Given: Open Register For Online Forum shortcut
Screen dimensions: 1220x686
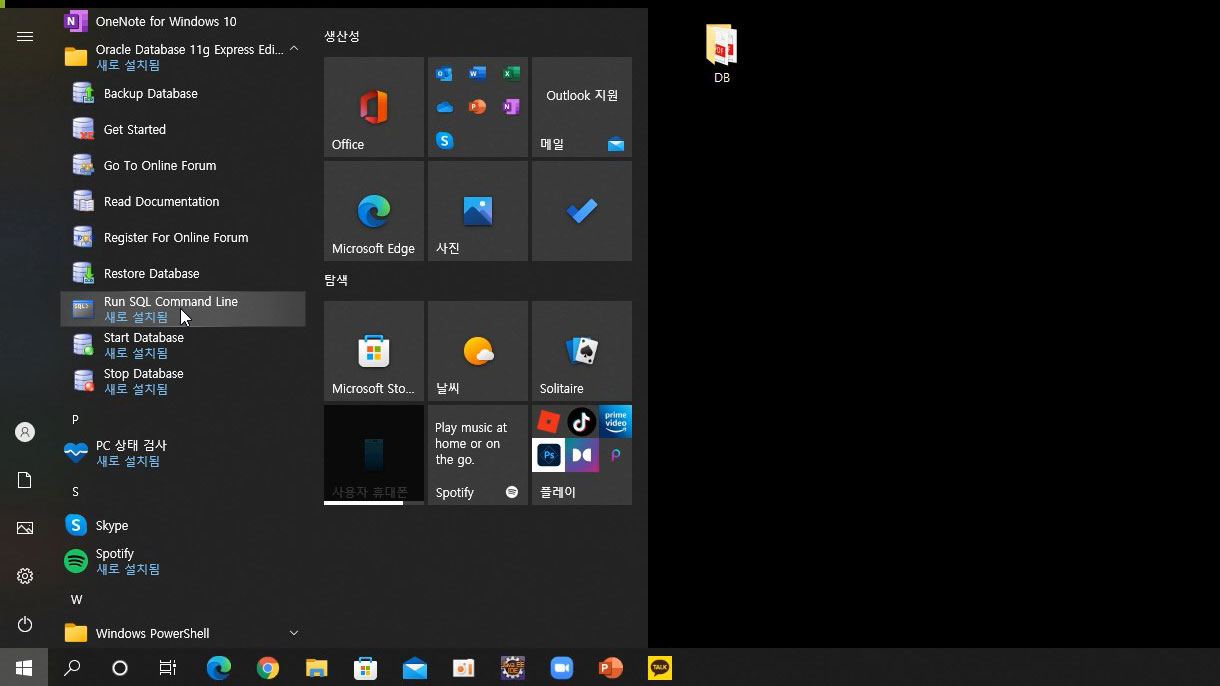Looking at the screenshot, I should click(x=183, y=237).
